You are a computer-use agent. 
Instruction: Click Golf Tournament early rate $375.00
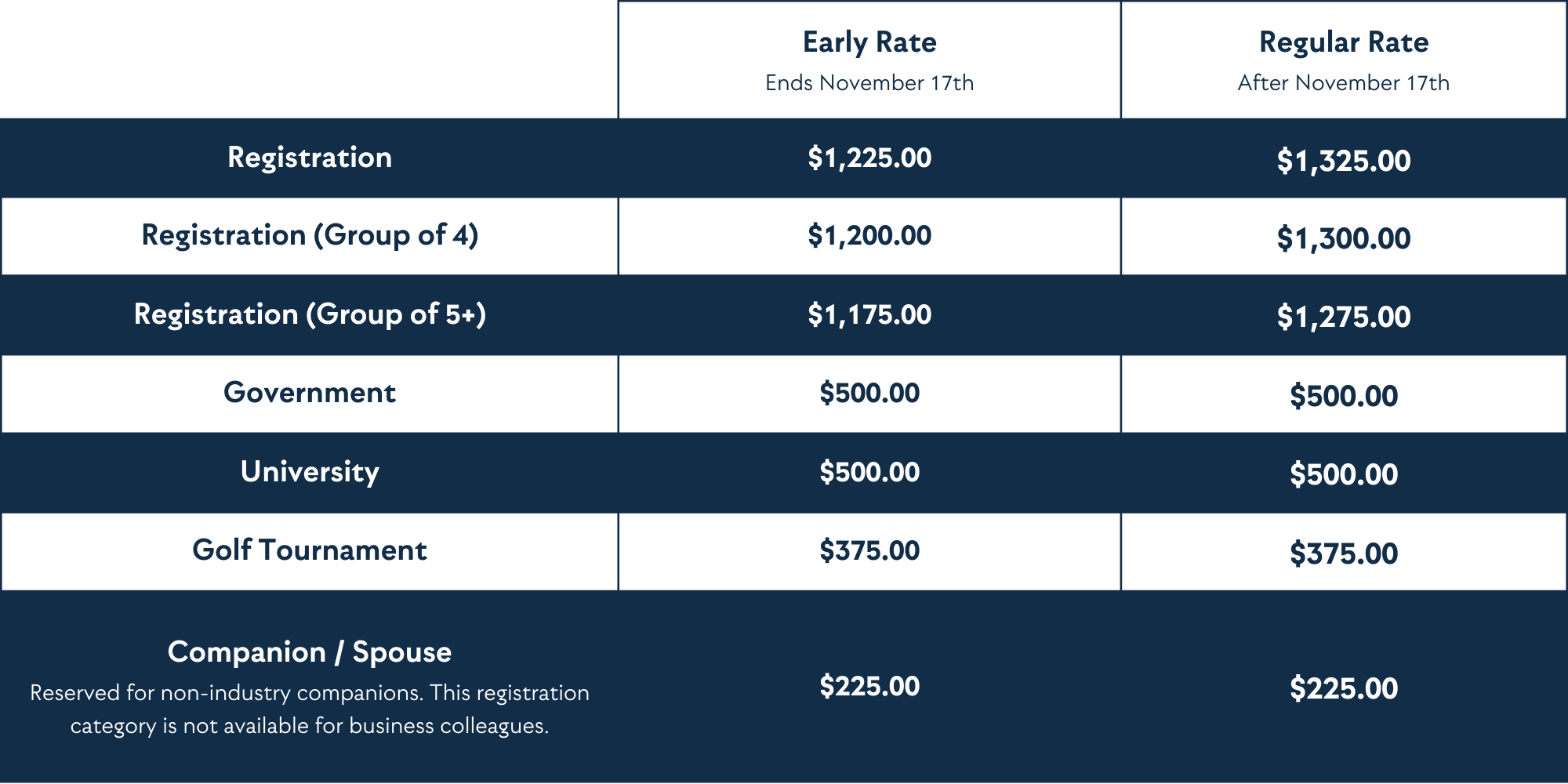click(x=869, y=550)
